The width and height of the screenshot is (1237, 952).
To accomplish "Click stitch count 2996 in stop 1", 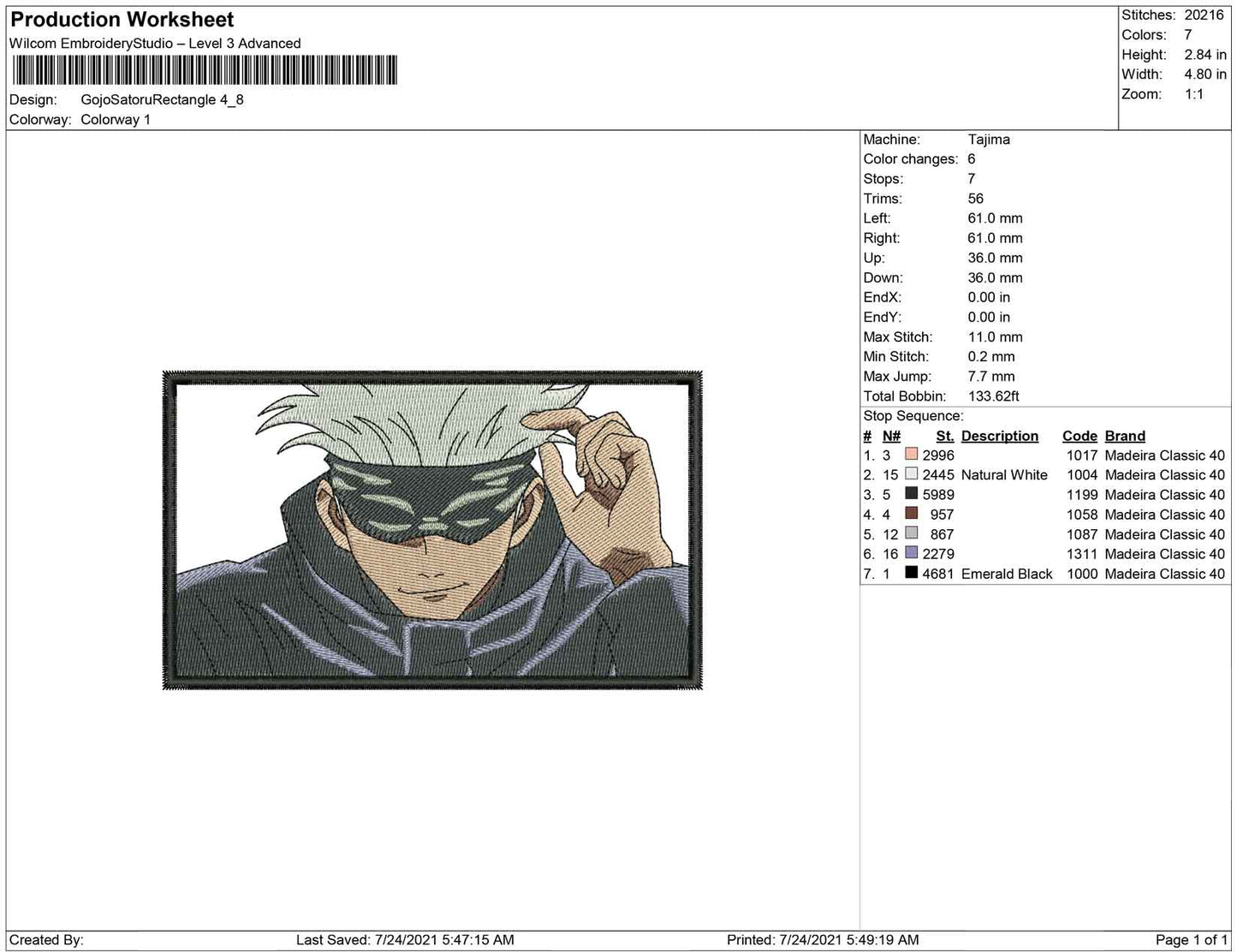I will tap(938, 455).
